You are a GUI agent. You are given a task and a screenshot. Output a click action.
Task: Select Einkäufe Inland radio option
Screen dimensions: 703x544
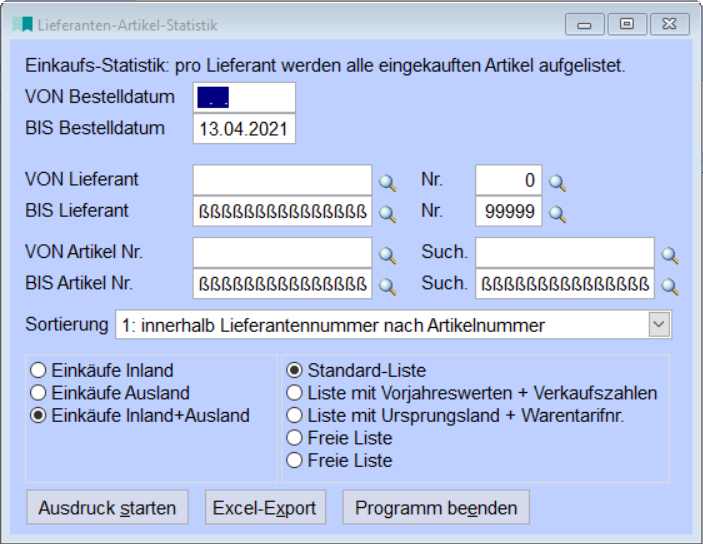coord(39,372)
